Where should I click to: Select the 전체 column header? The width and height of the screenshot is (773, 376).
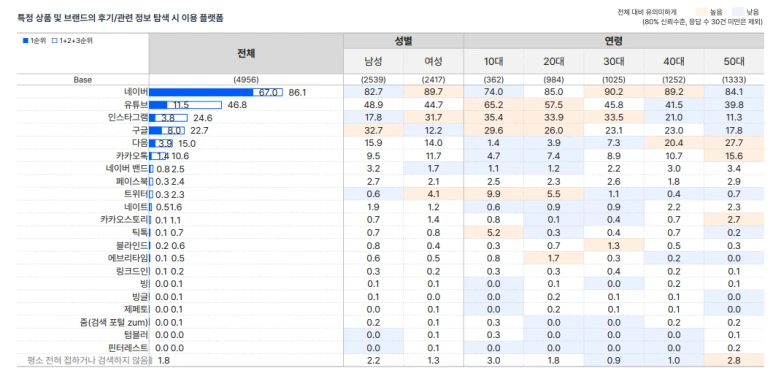click(246, 53)
